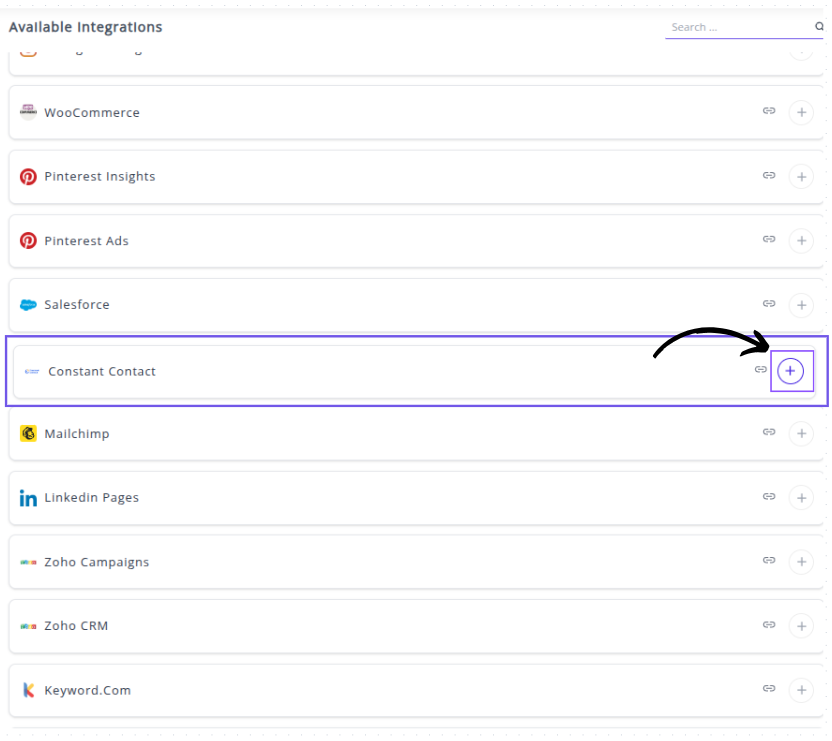
Task: Click the Pinterest Insights logo
Action: coord(28,177)
